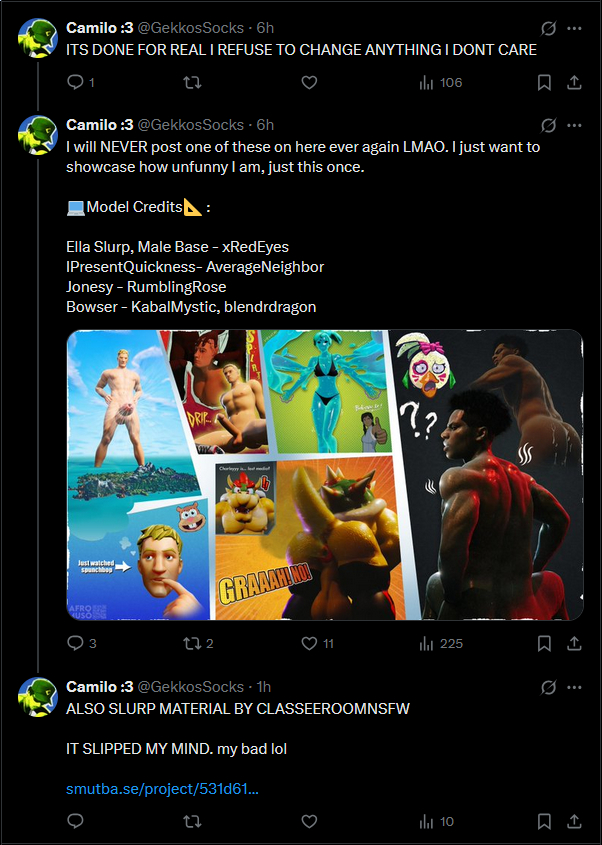Click Camilo's avatar on the first tweet
This screenshot has height=845, width=602.
pyautogui.click(x=38, y=37)
